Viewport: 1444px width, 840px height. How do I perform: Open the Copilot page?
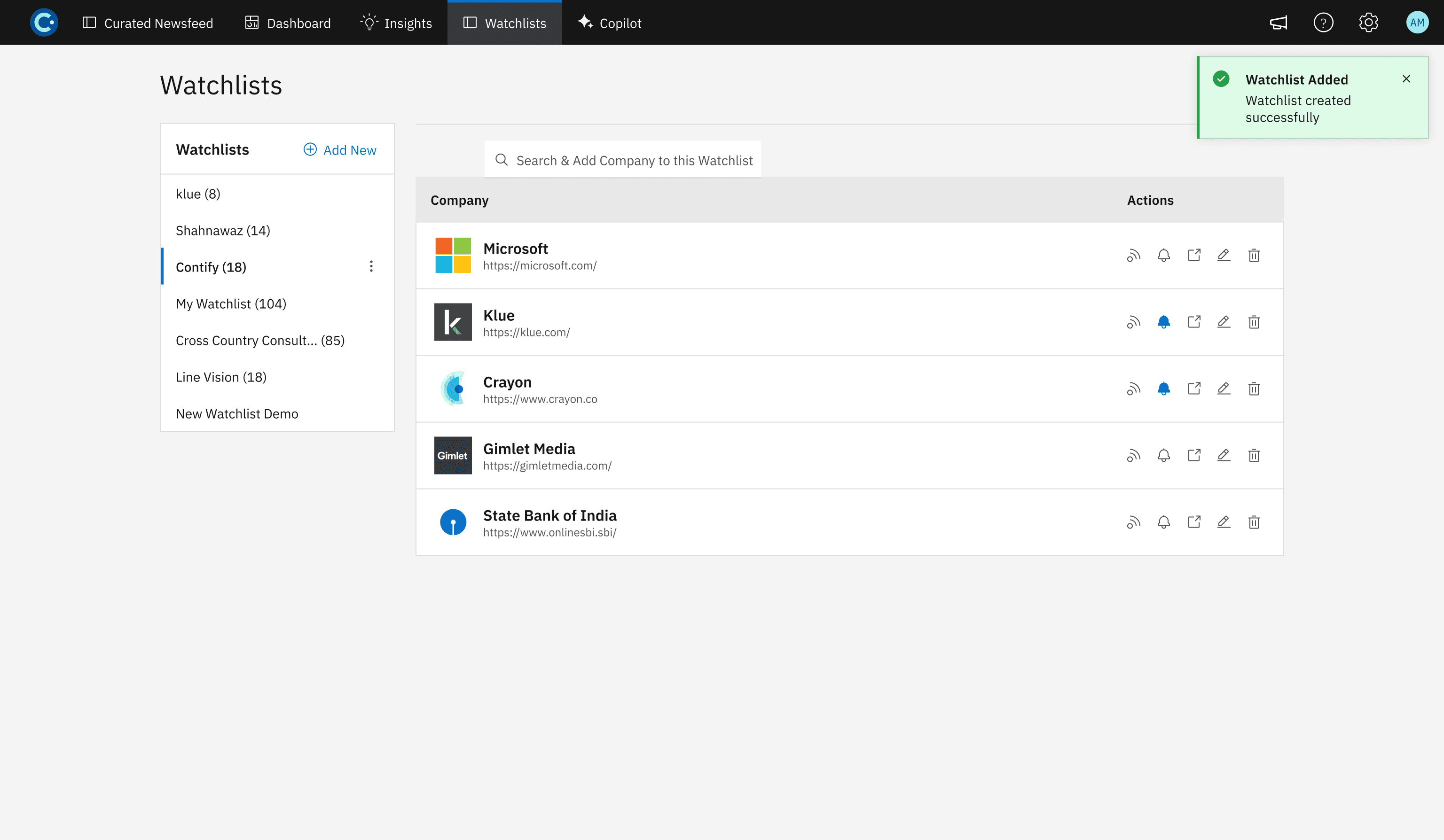coord(609,23)
